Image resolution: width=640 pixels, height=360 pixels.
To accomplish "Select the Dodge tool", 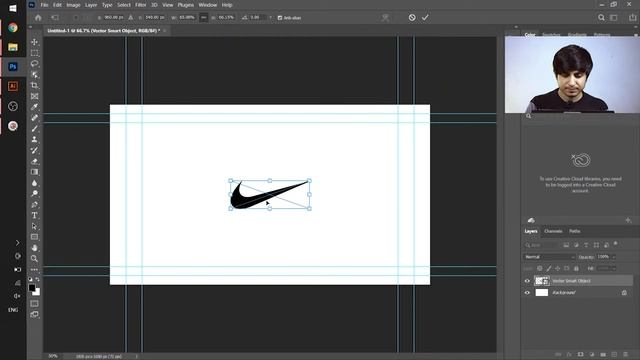I will tap(34, 193).
